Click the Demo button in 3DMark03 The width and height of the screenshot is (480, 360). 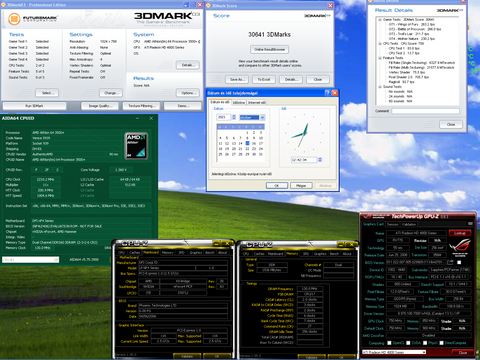click(182, 106)
